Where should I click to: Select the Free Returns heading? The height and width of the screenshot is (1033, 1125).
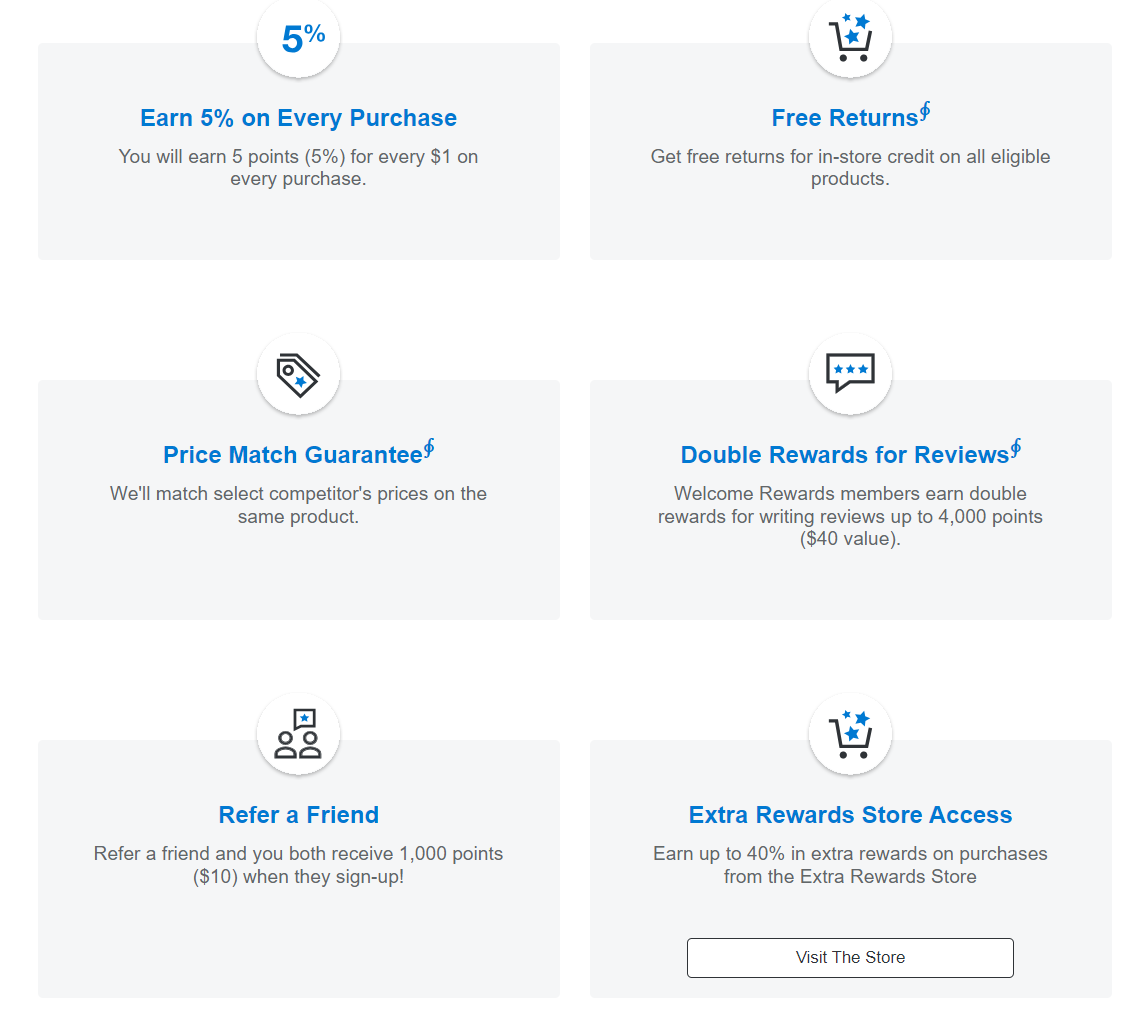click(844, 118)
